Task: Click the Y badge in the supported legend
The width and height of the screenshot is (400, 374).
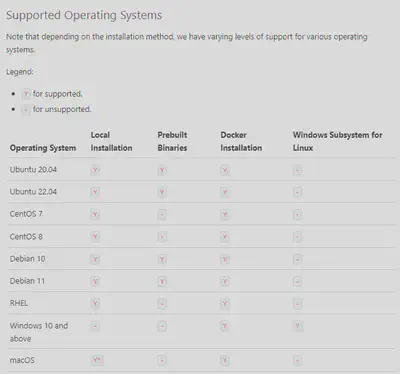Action: click(x=26, y=94)
